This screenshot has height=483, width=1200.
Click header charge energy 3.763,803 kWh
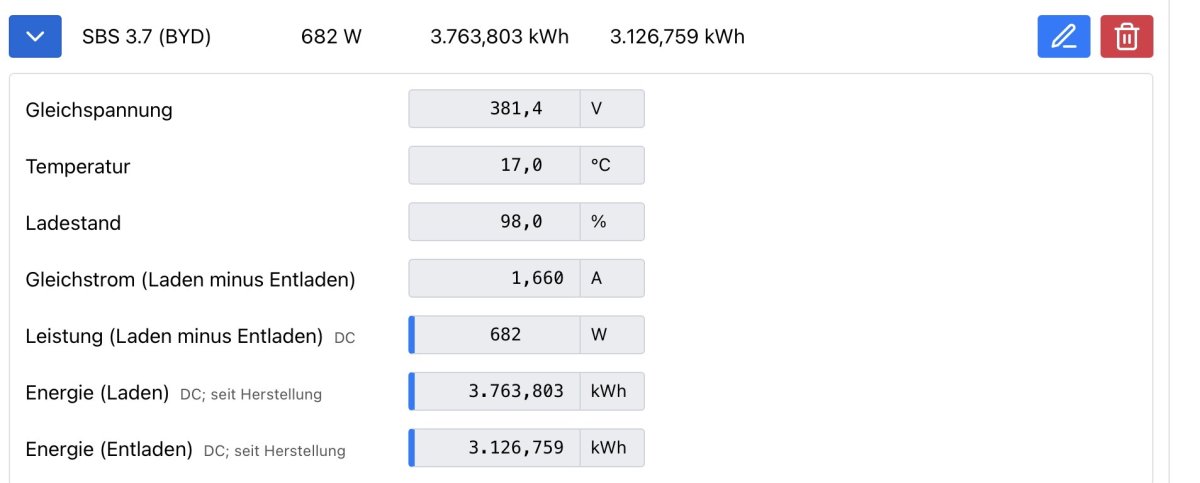[499, 37]
